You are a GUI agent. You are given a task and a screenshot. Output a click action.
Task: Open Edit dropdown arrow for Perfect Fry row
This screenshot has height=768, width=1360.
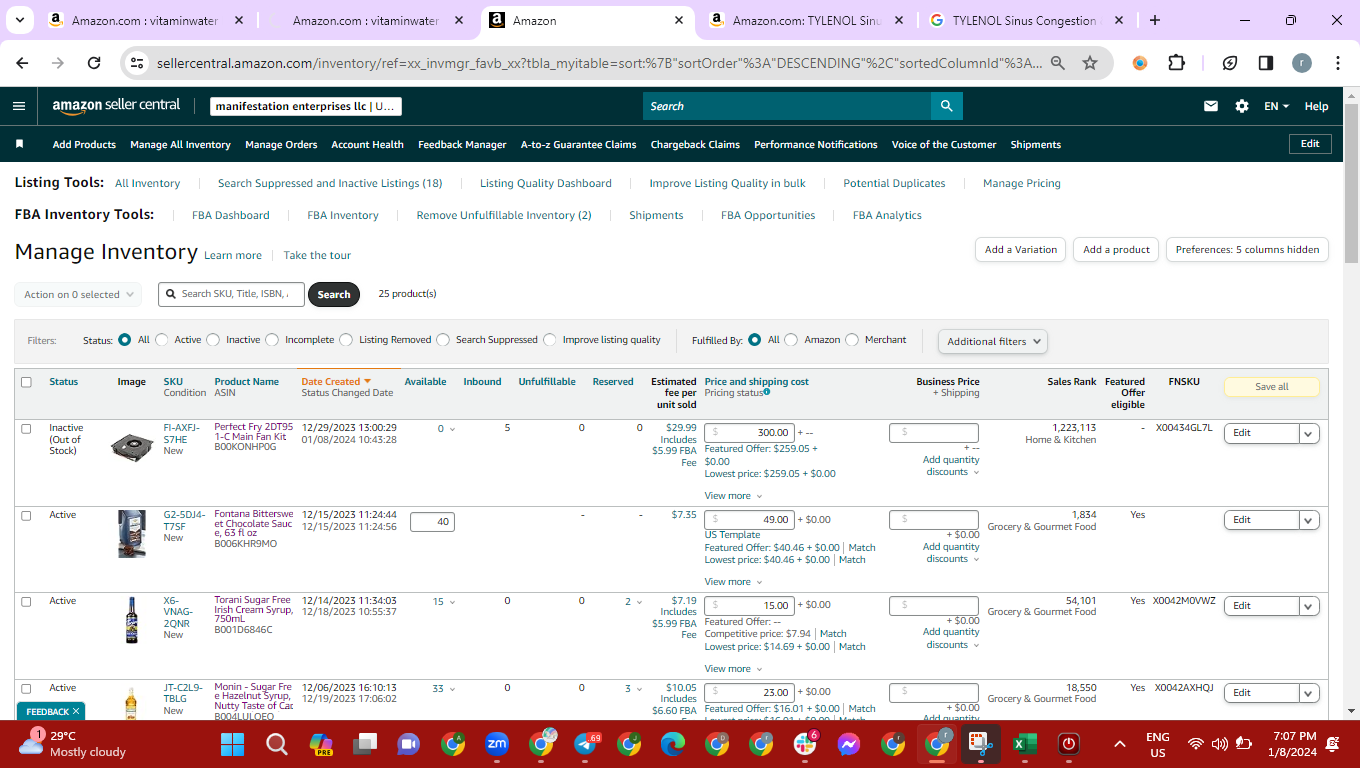click(1310, 433)
